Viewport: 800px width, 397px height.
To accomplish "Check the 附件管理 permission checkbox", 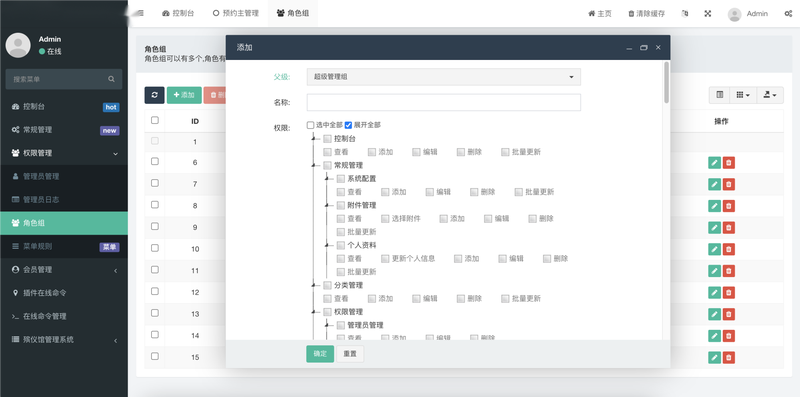I will (x=341, y=205).
